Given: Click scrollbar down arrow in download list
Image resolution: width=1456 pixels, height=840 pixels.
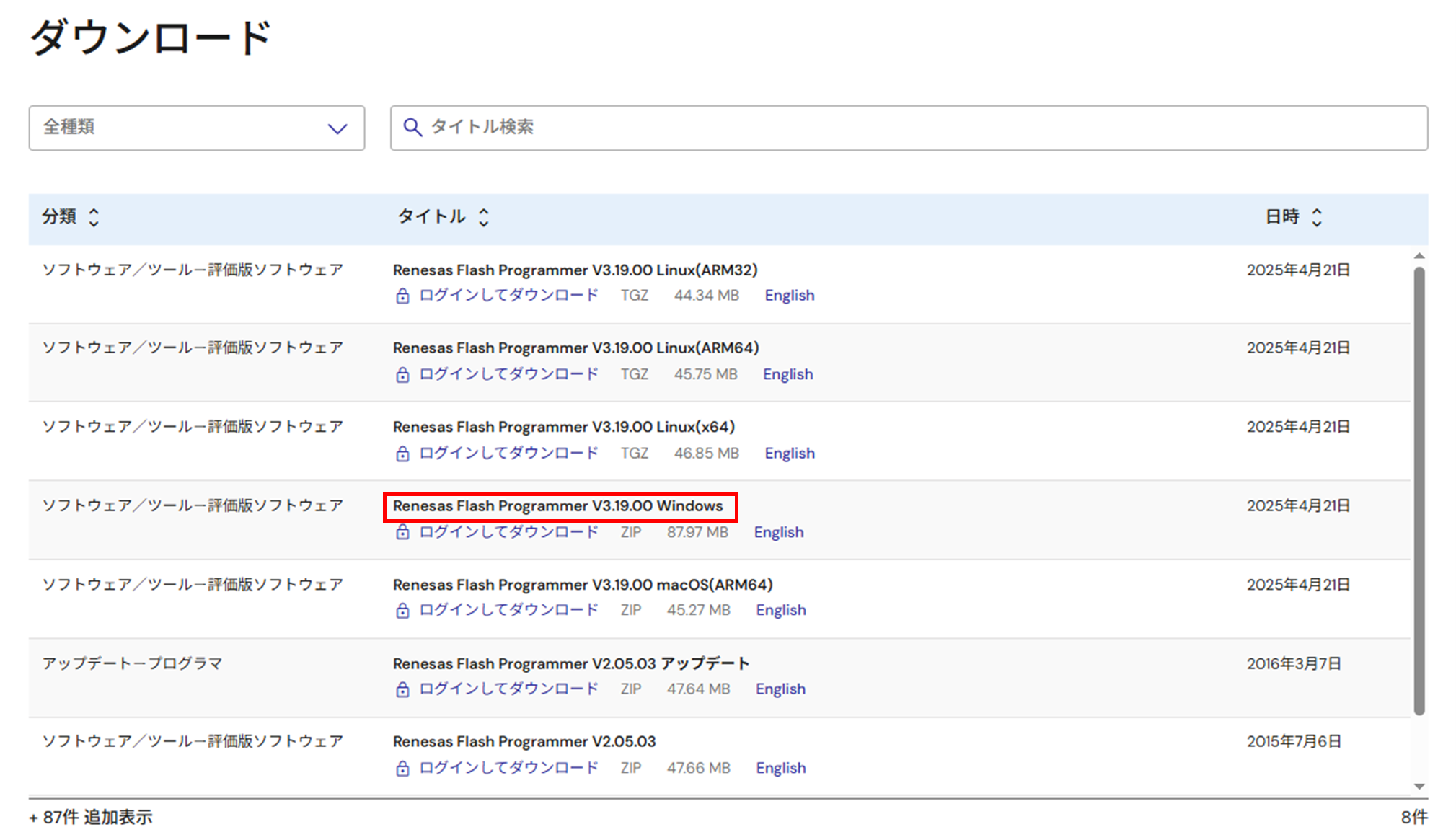Looking at the screenshot, I should pyautogui.click(x=1419, y=787).
